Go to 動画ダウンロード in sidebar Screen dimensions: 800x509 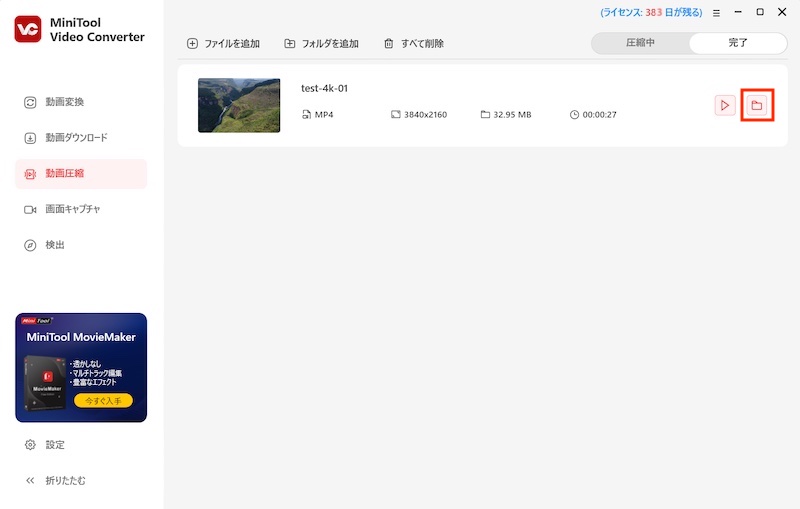(75, 138)
